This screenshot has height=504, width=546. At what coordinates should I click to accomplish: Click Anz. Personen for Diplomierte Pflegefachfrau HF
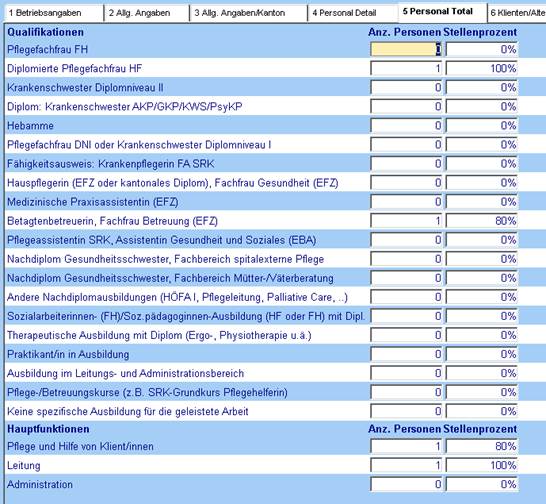(x=406, y=68)
